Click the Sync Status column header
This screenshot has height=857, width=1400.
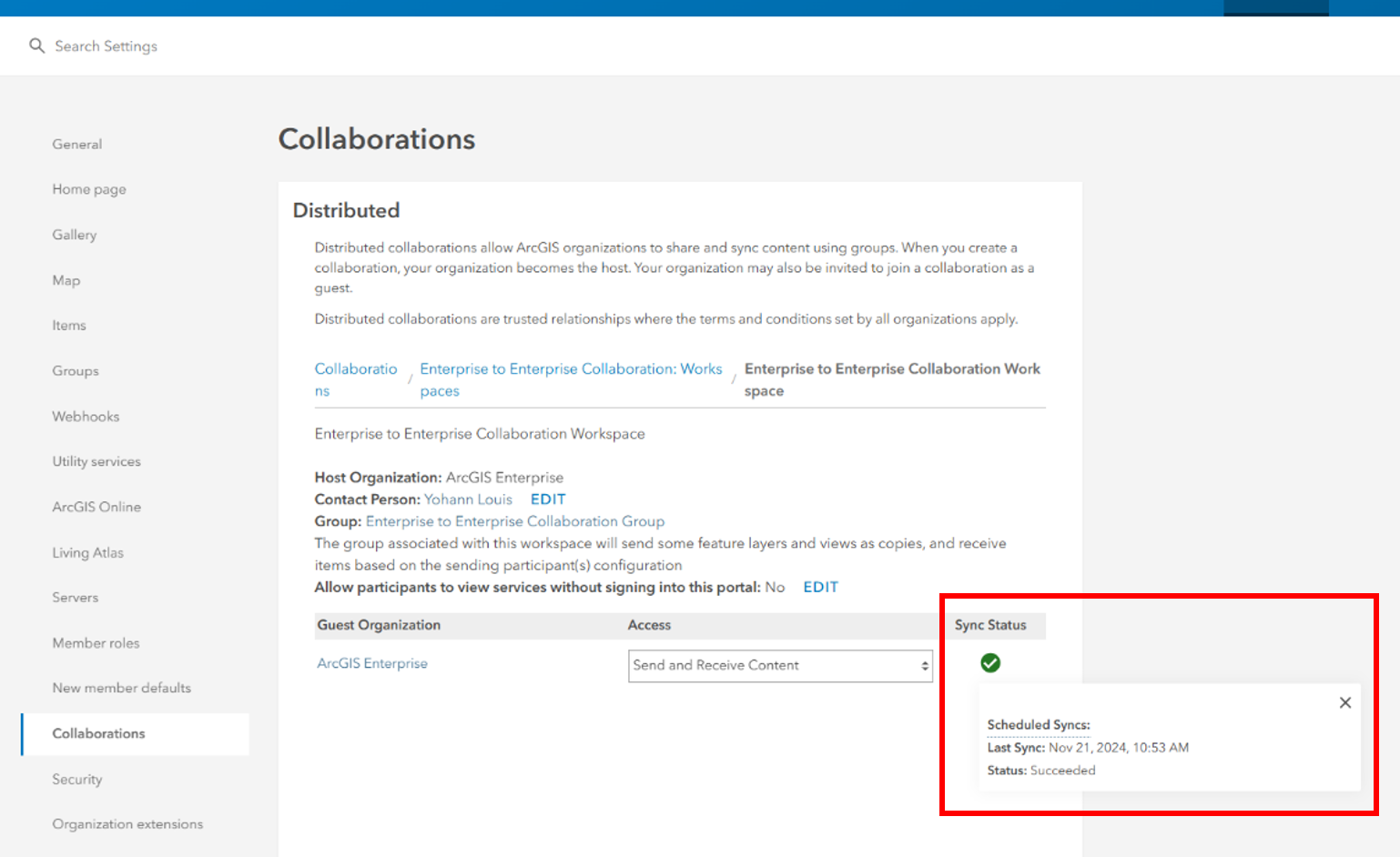click(x=990, y=625)
